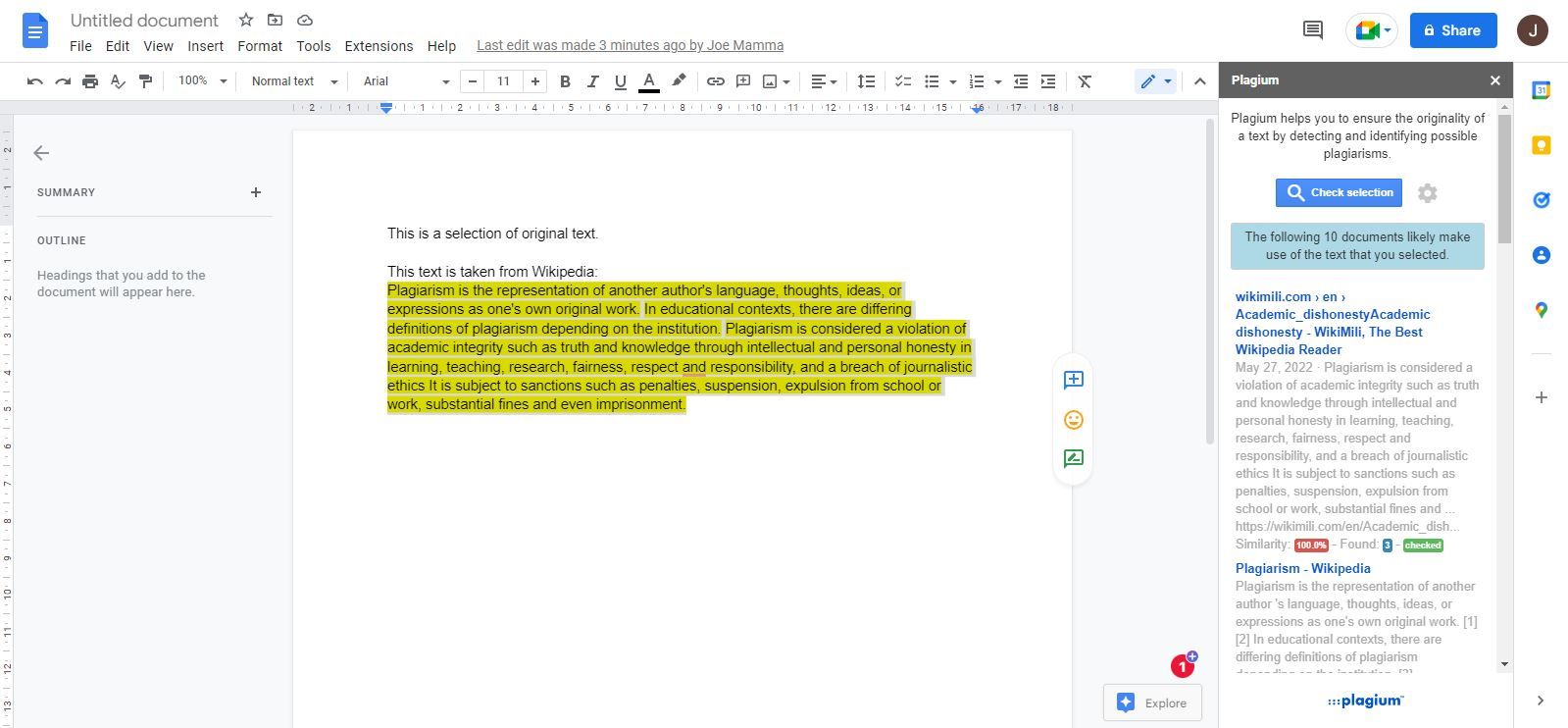Image resolution: width=1568 pixels, height=728 pixels.
Task: Open the Google Meet call dropdown
Action: point(1372,30)
